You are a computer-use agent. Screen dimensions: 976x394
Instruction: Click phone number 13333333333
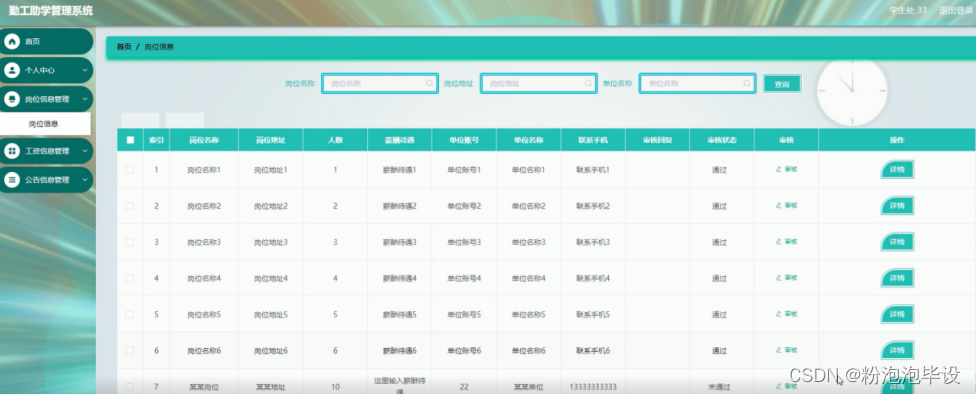pos(593,387)
